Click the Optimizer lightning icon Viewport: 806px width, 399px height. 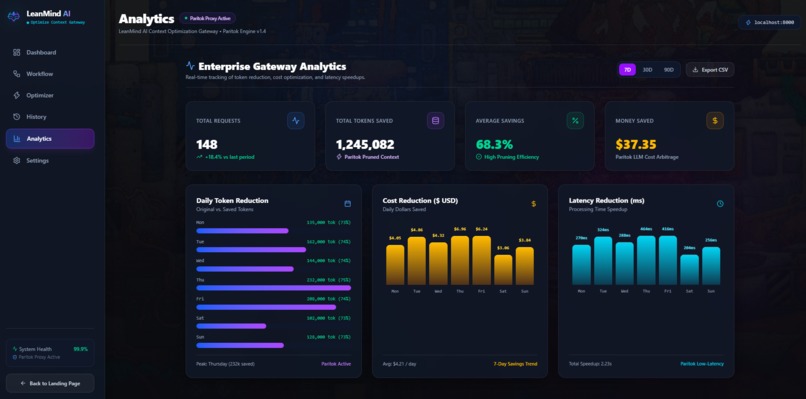coord(16,96)
